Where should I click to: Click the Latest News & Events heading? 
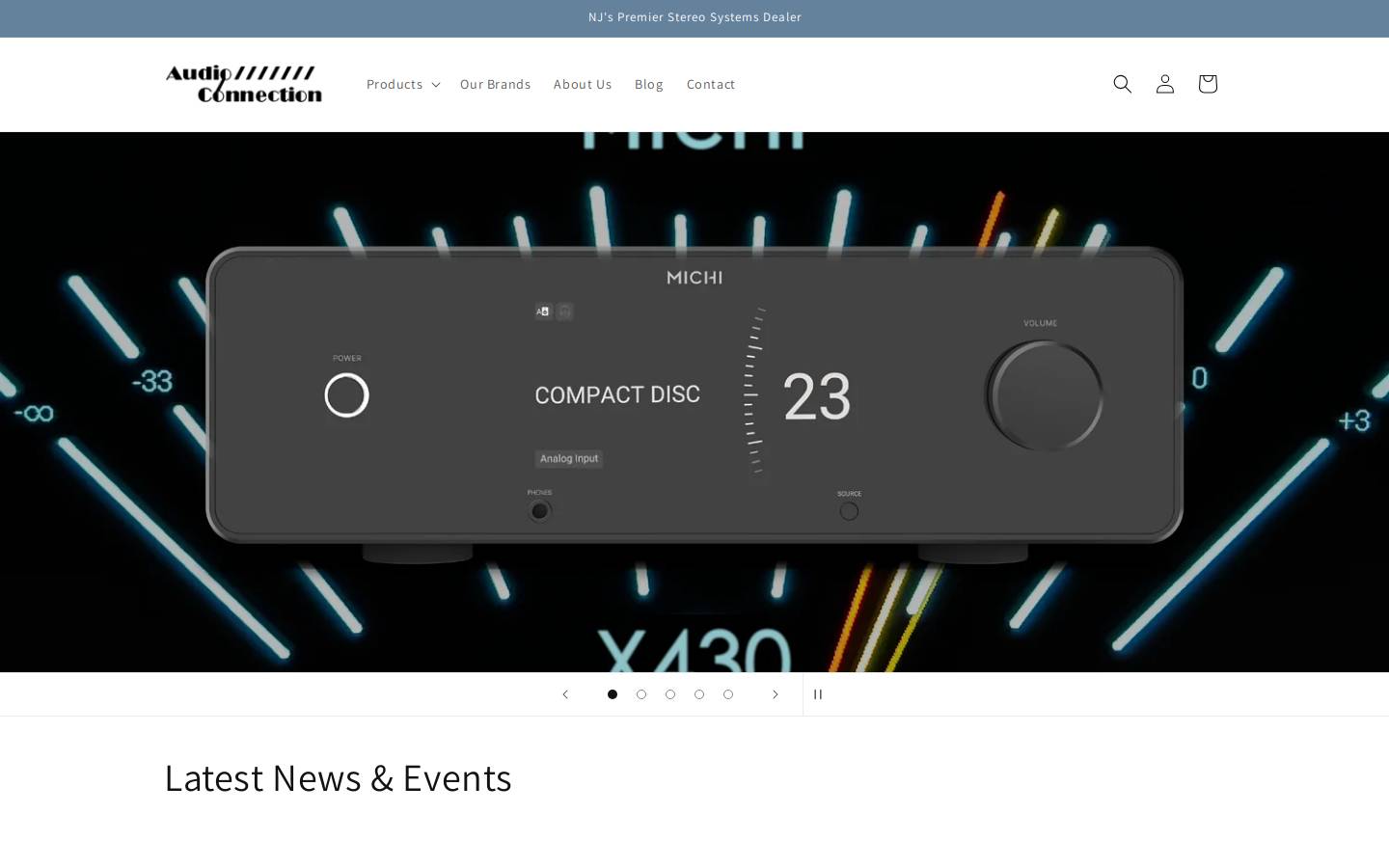point(338,777)
